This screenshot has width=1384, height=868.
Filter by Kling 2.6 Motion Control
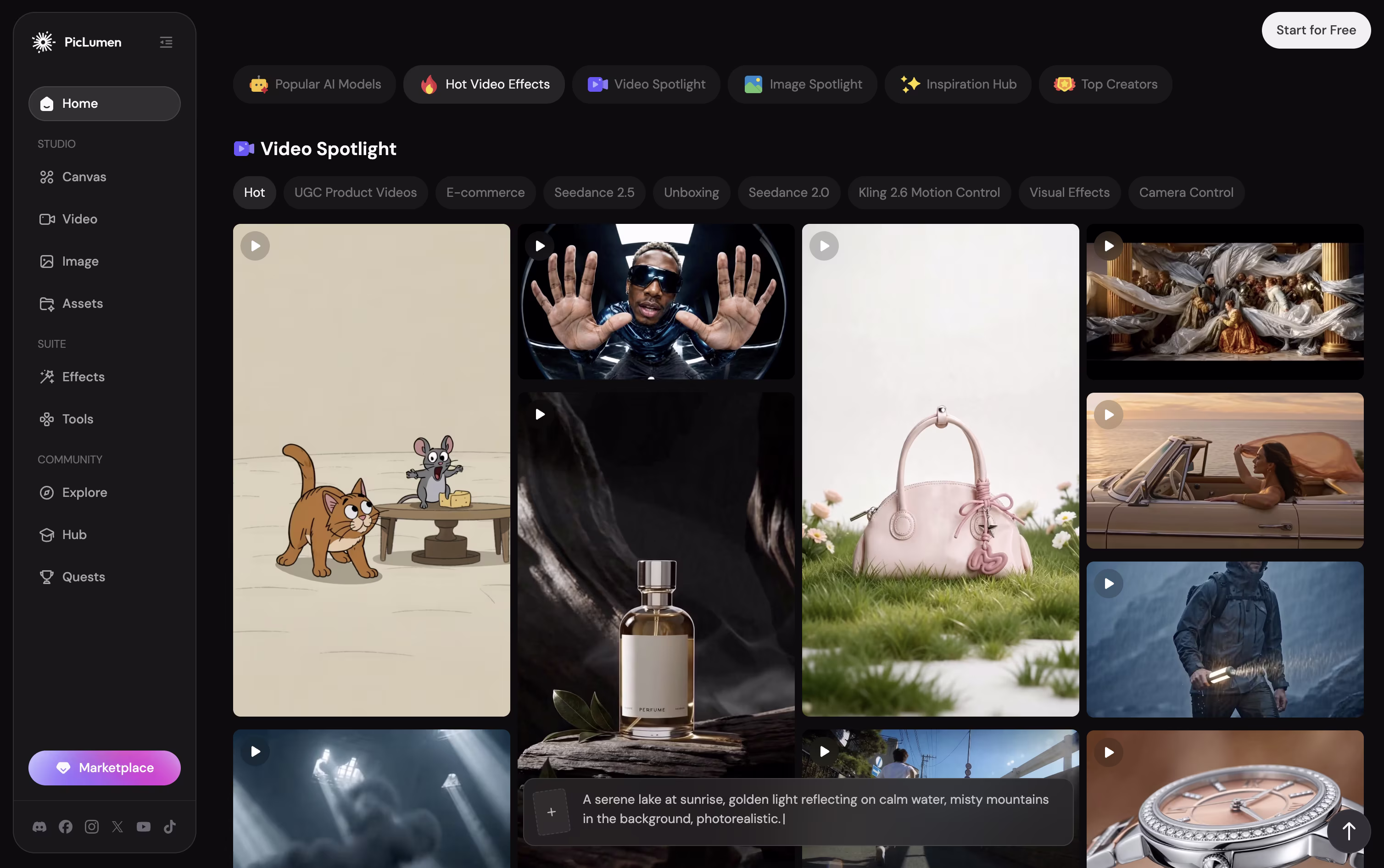pos(929,192)
